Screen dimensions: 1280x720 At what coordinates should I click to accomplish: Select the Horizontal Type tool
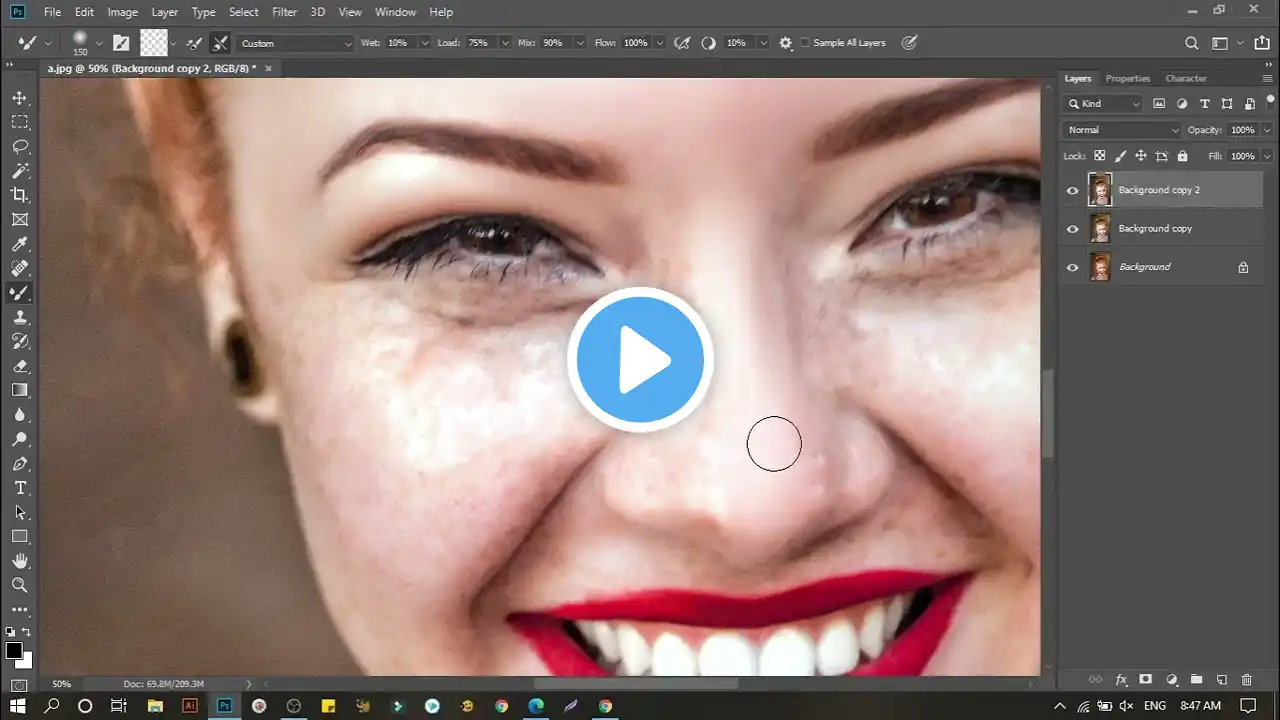pyautogui.click(x=20, y=488)
